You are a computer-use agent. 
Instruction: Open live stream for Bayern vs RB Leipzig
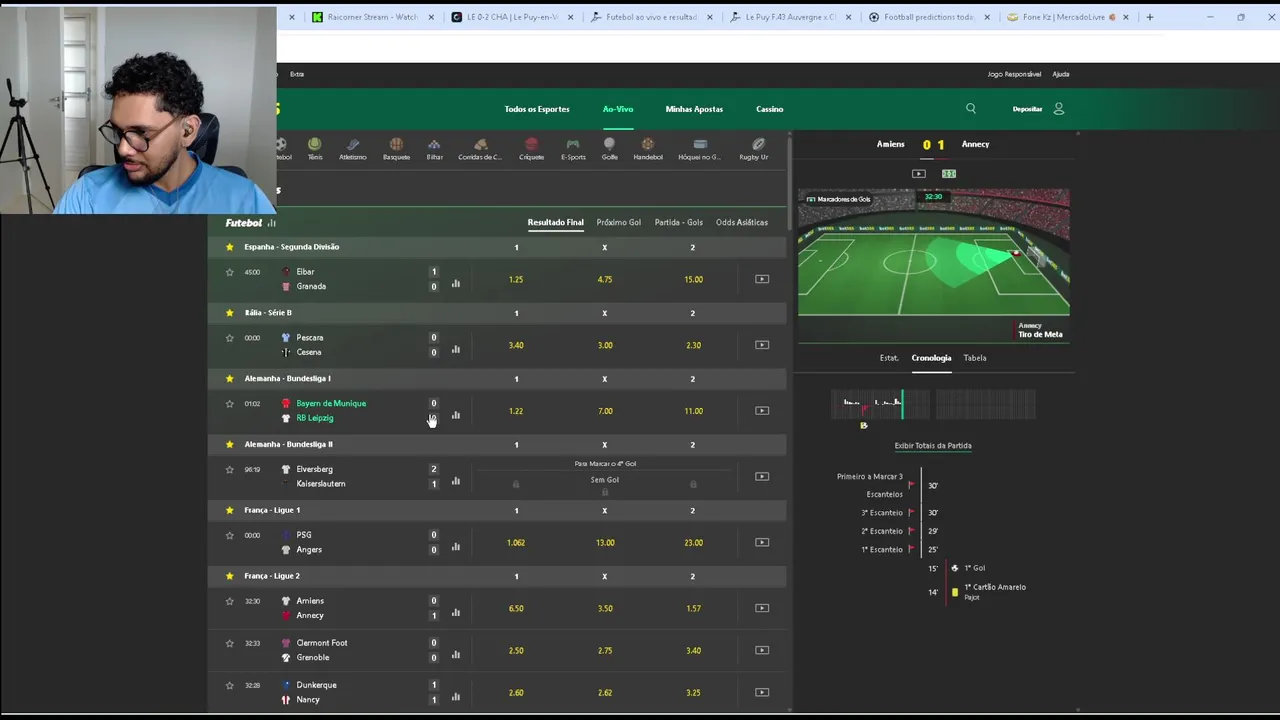click(762, 411)
